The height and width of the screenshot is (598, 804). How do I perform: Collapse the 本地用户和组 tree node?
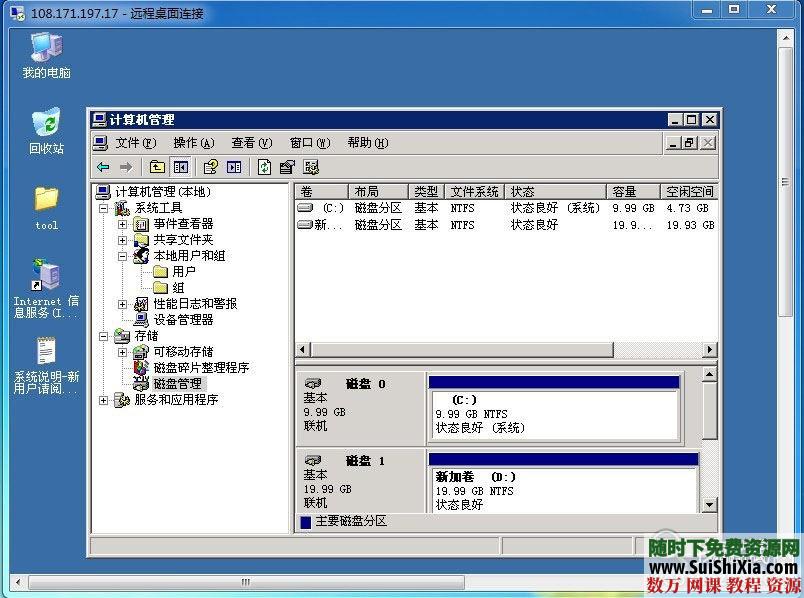tap(122, 256)
